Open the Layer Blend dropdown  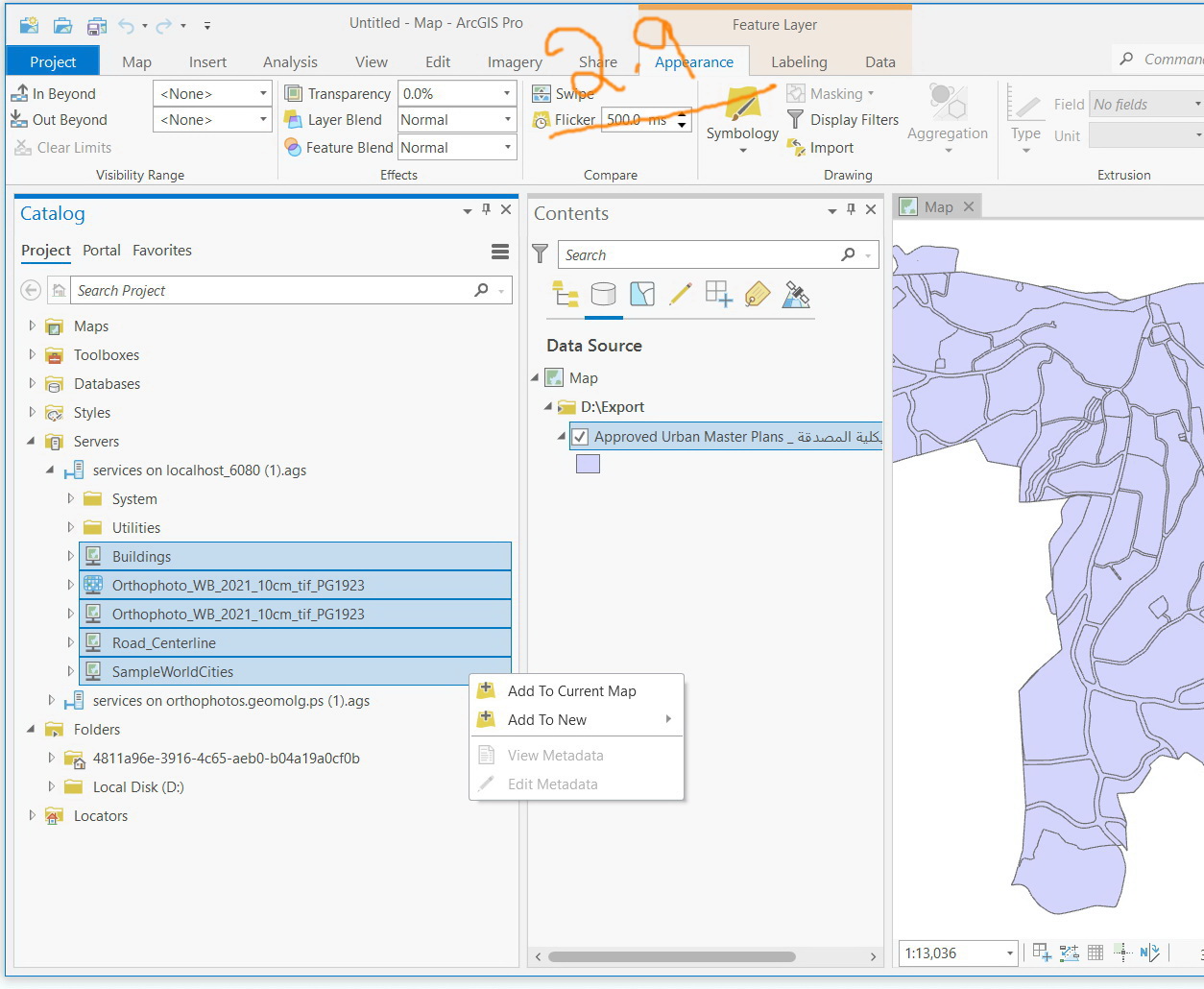(457, 120)
